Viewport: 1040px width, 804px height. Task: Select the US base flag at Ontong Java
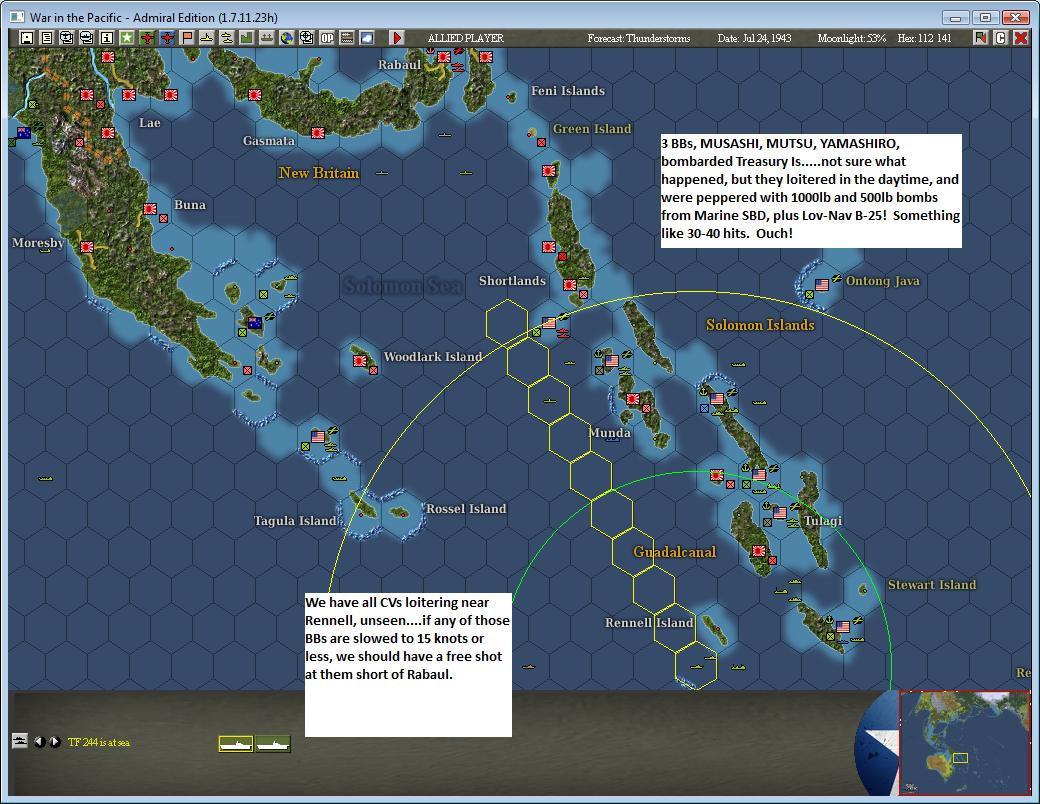coord(822,285)
